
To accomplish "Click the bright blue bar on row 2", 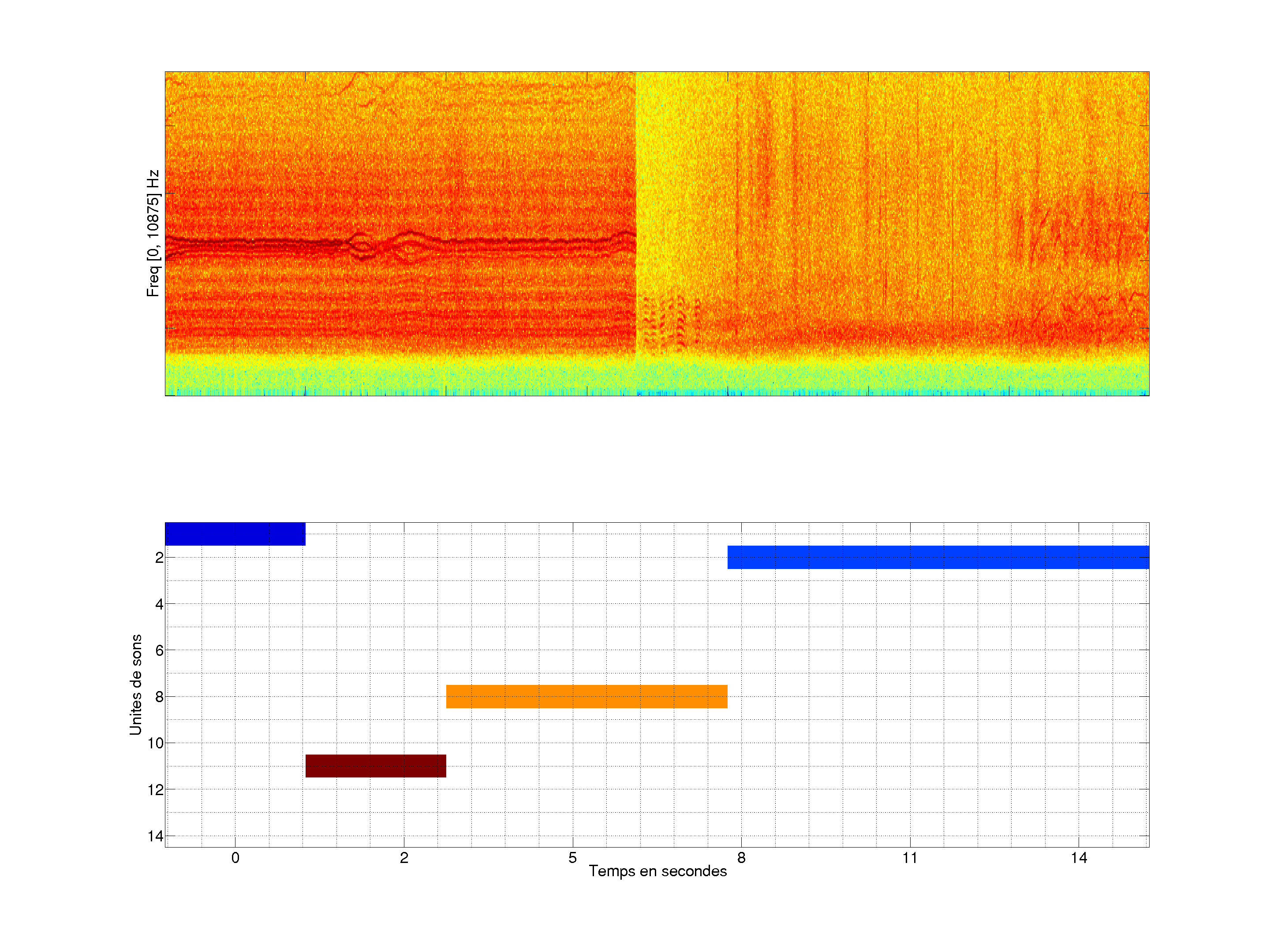I will pos(938,557).
